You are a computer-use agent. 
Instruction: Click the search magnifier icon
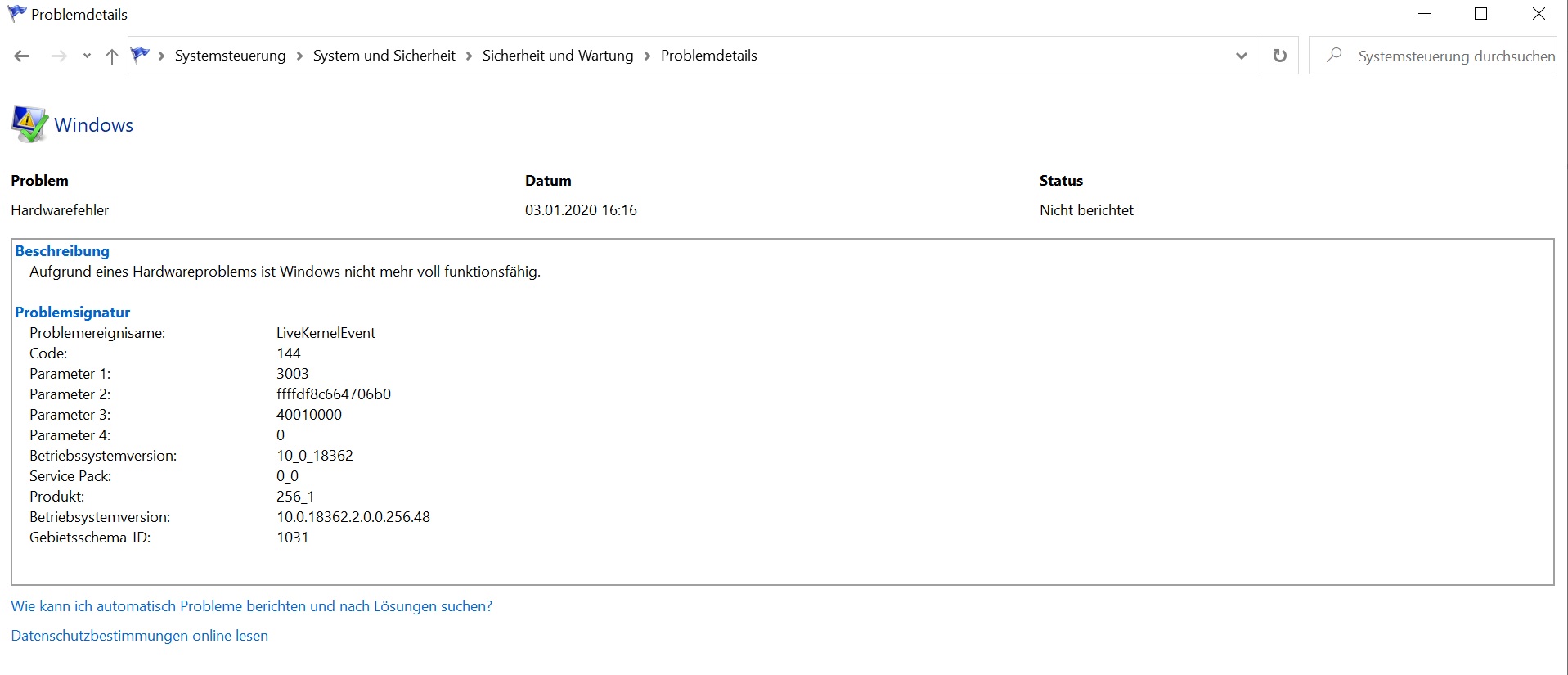[1334, 56]
